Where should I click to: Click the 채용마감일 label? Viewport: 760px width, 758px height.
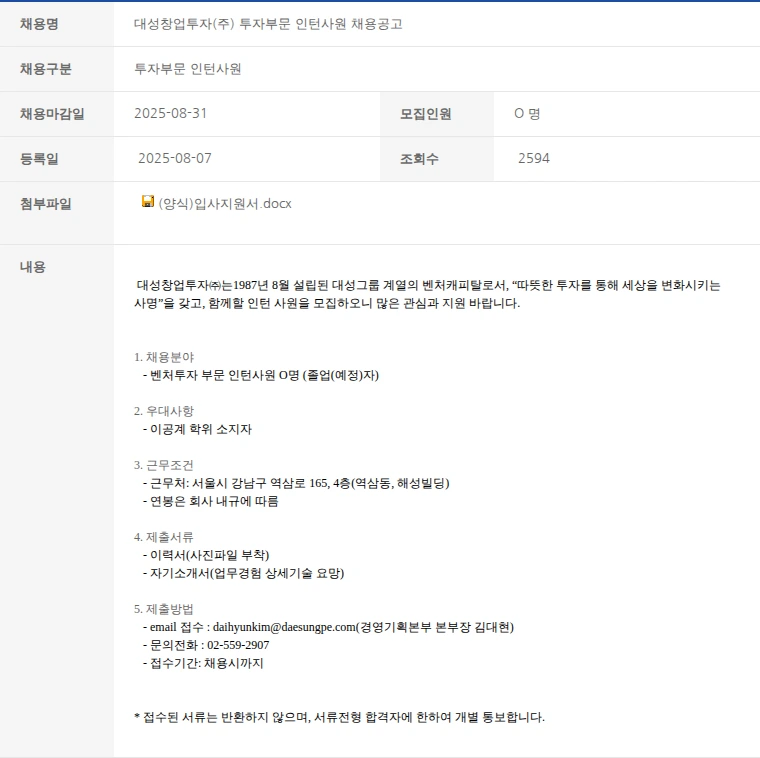click(52, 114)
